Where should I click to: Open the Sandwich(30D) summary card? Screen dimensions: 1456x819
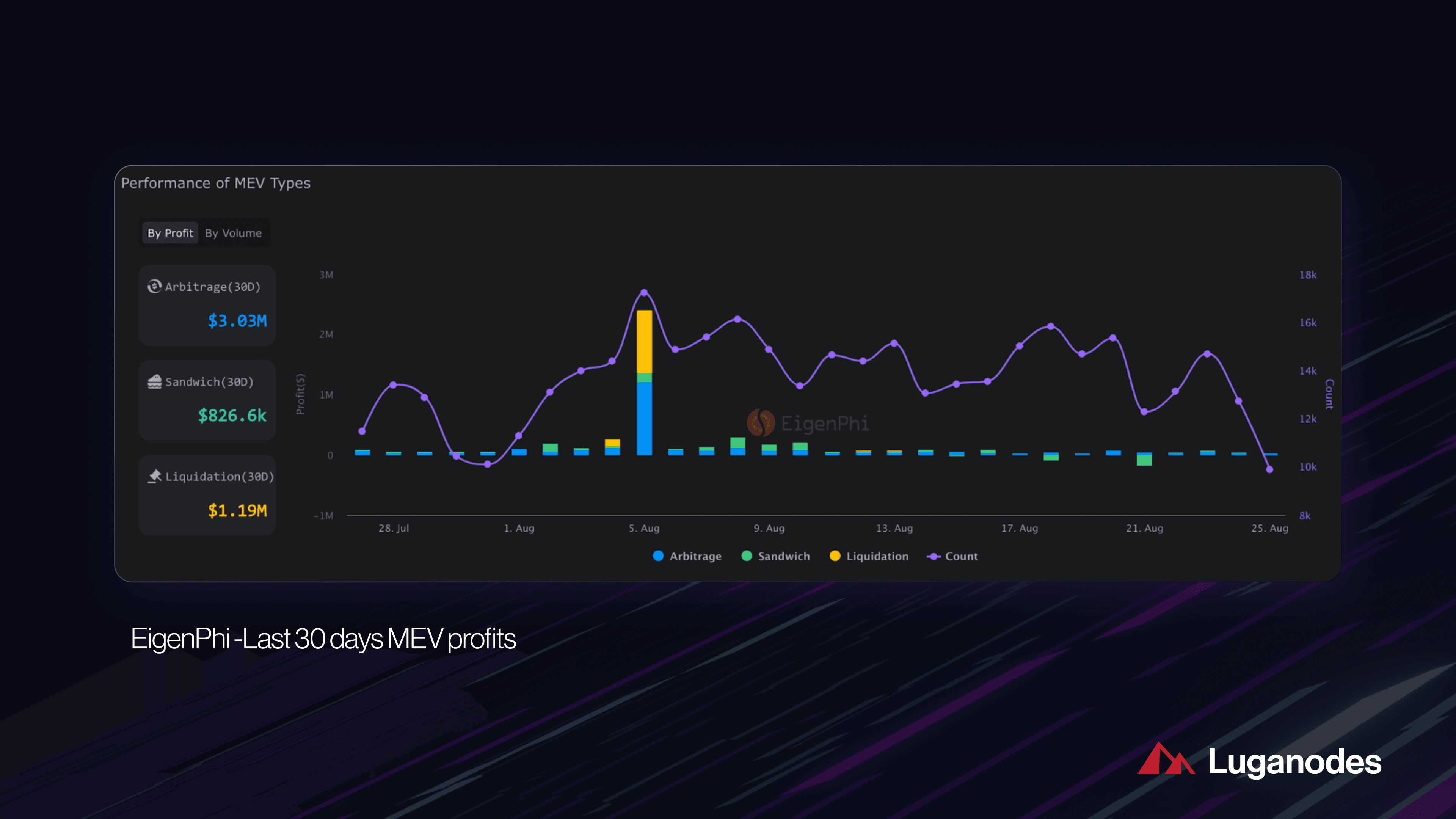(207, 400)
